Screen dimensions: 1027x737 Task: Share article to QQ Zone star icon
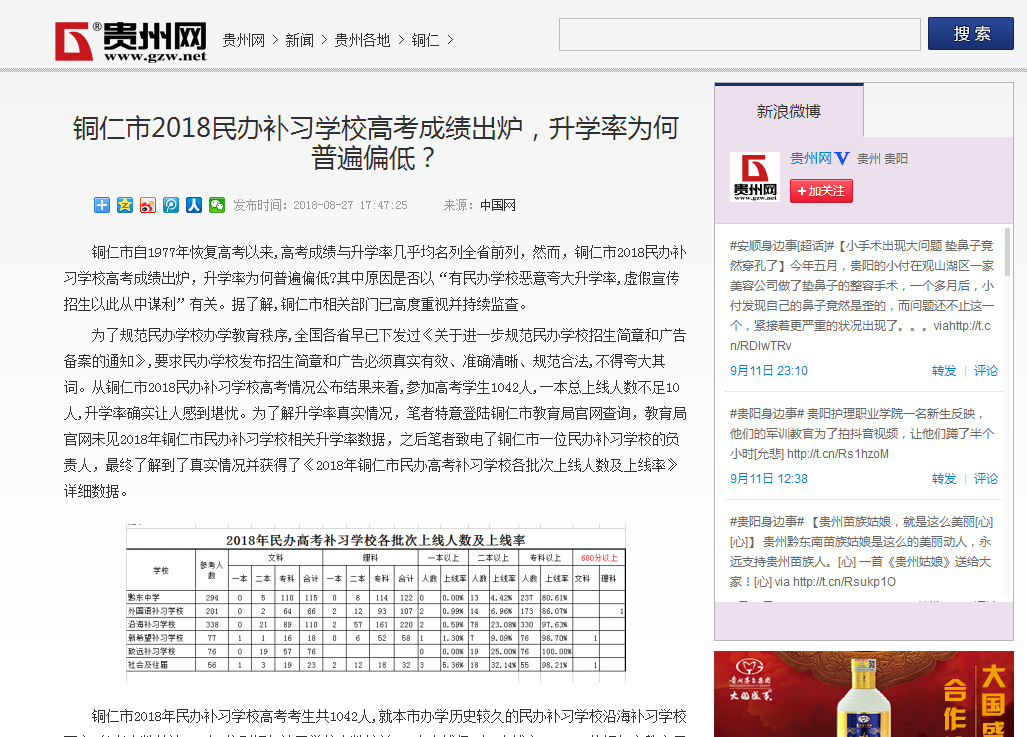[x=125, y=205]
